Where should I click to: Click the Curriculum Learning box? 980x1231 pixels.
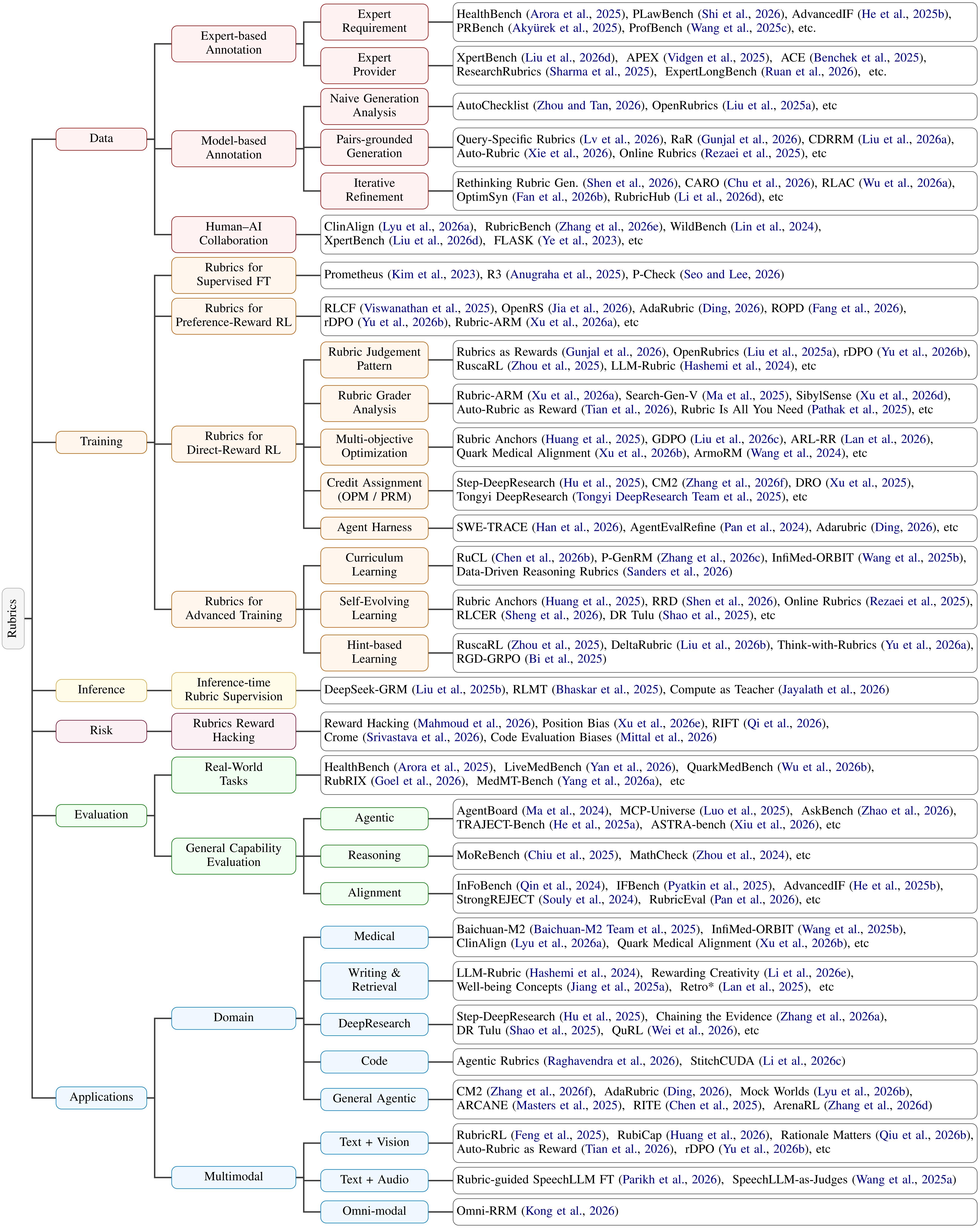(x=374, y=565)
